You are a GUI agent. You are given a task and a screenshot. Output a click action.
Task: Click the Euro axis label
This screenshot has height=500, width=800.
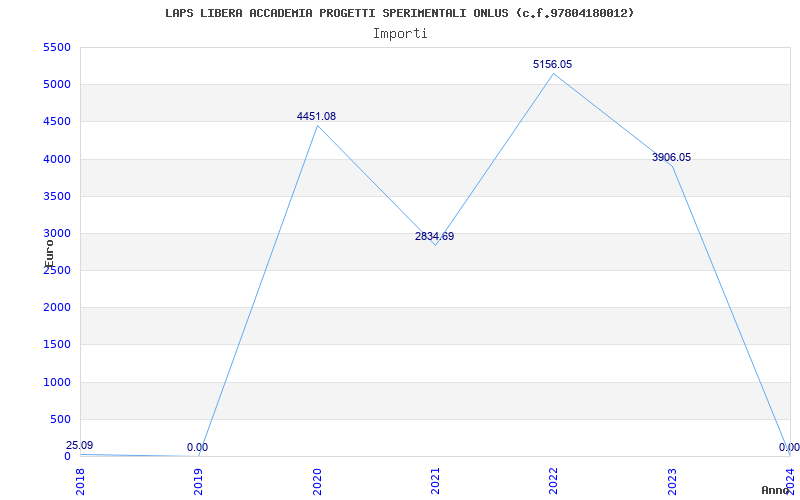(x=49, y=254)
